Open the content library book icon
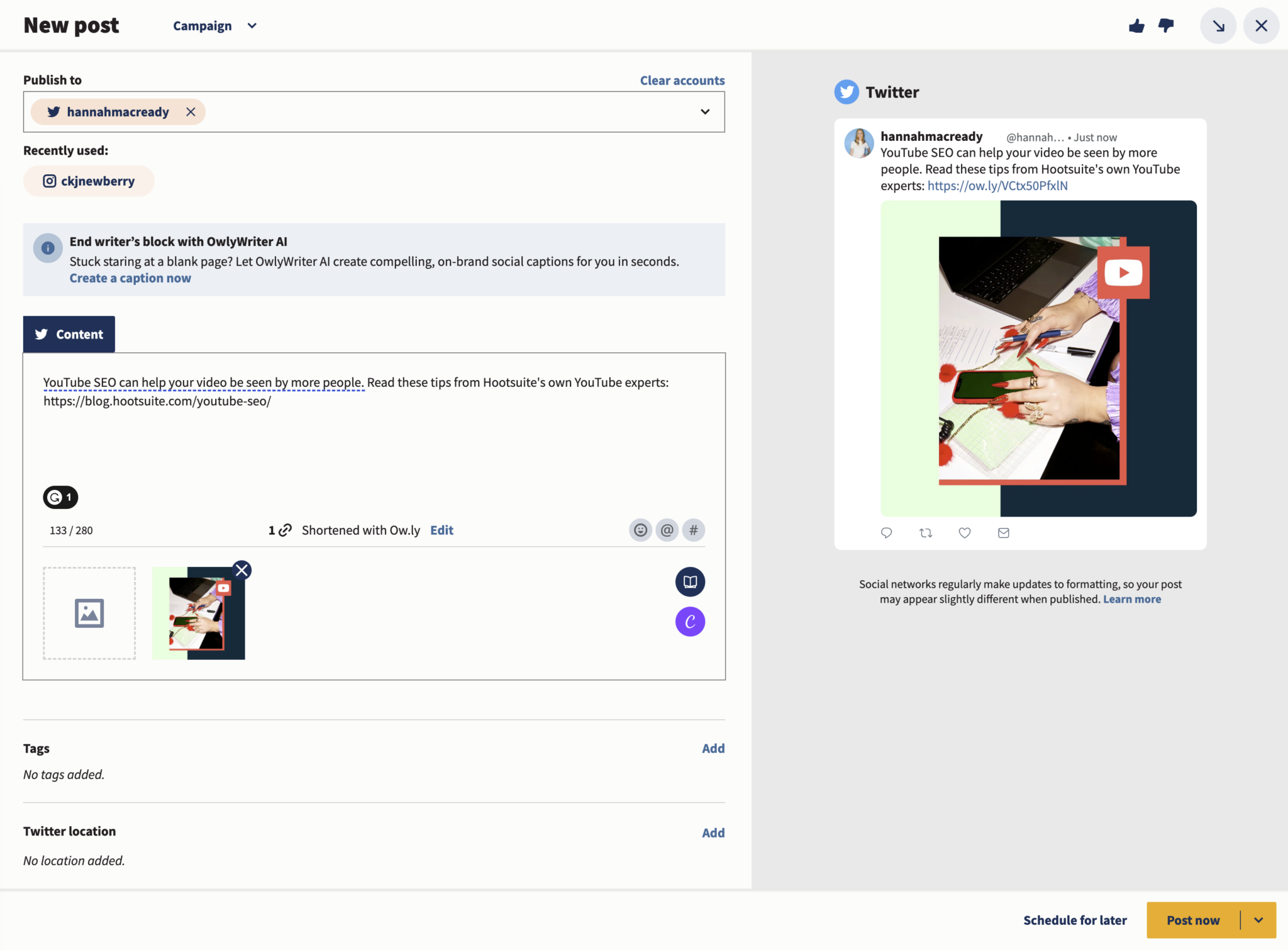 [x=690, y=581]
